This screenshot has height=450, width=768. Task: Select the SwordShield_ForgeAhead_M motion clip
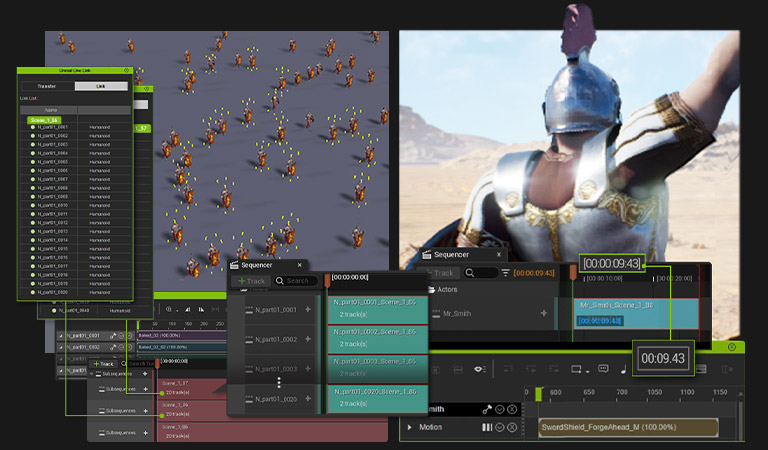coord(628,427)
